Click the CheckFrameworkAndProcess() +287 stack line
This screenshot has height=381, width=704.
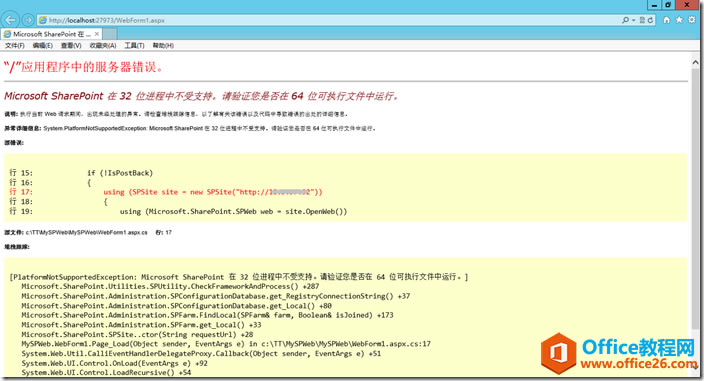coord(170,286)
